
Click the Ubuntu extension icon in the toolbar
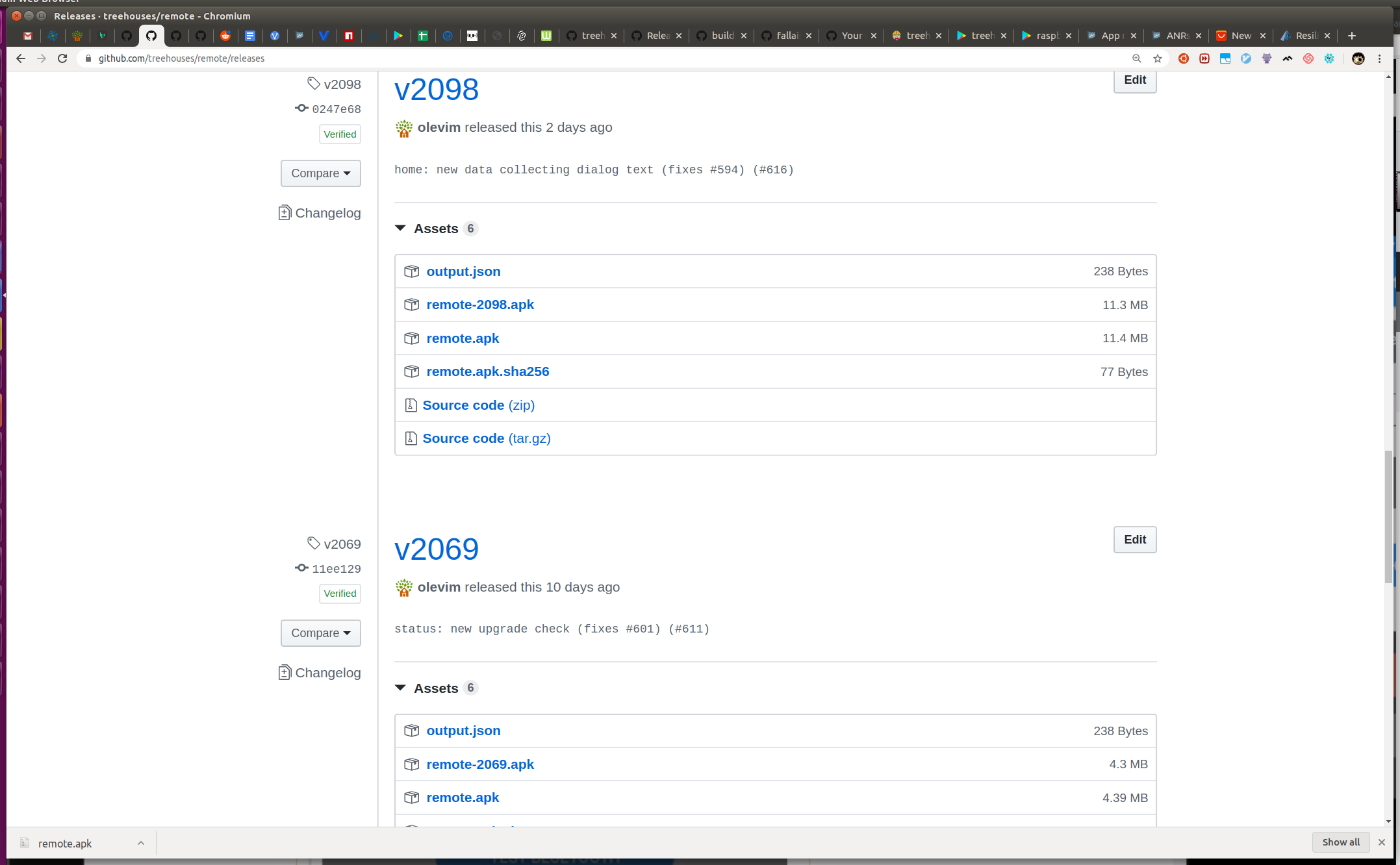(1183, 58)
